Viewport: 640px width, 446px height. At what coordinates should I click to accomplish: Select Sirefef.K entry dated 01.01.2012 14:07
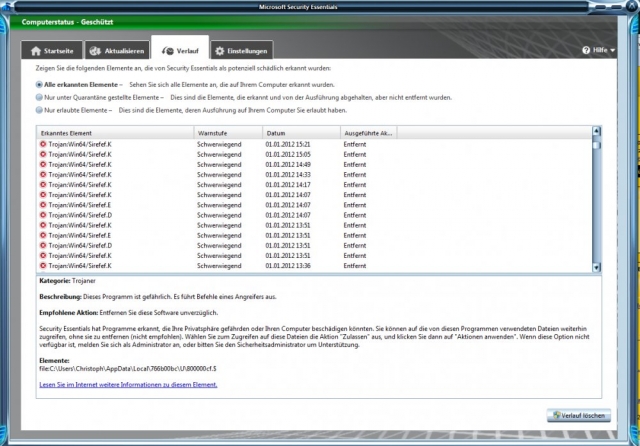click(x=314, y=195)
